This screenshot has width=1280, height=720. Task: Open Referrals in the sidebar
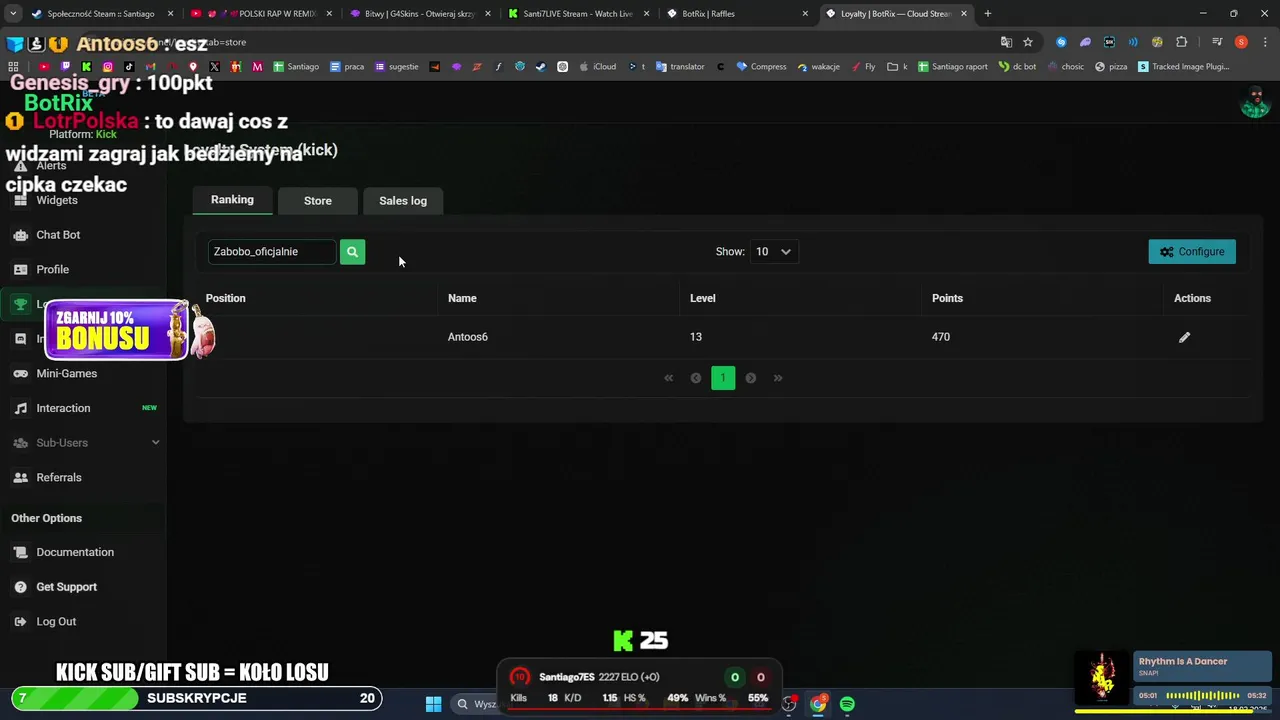coord(59,477)
